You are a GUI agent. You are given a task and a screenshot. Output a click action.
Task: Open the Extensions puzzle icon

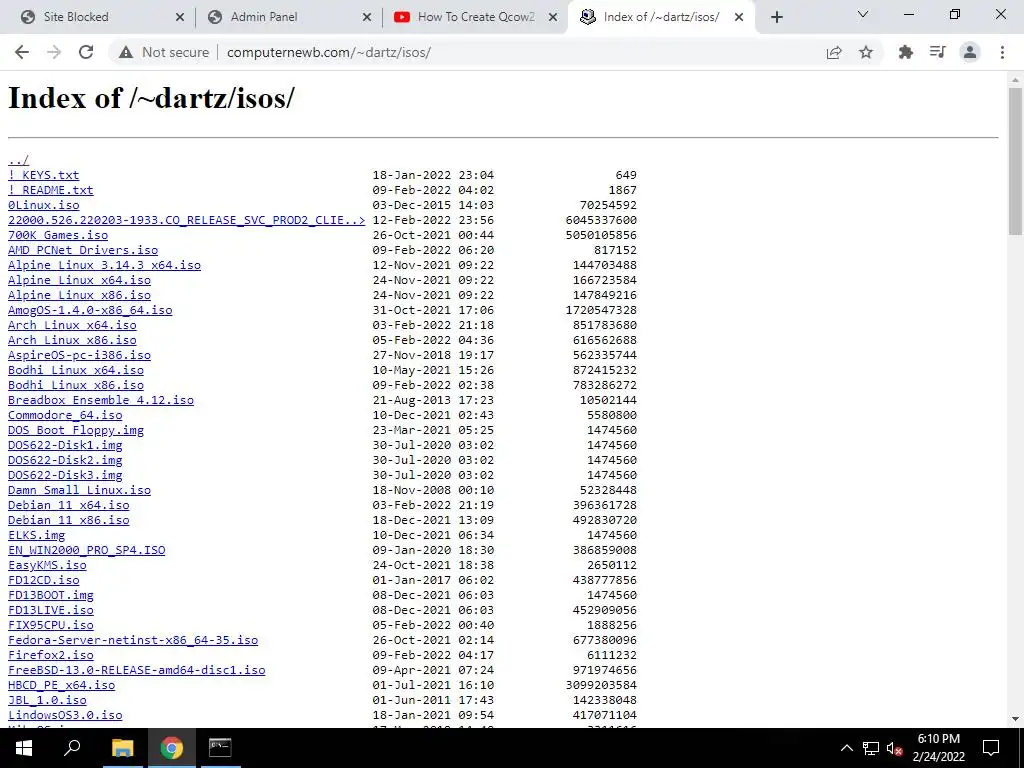(x=906, y=52)
